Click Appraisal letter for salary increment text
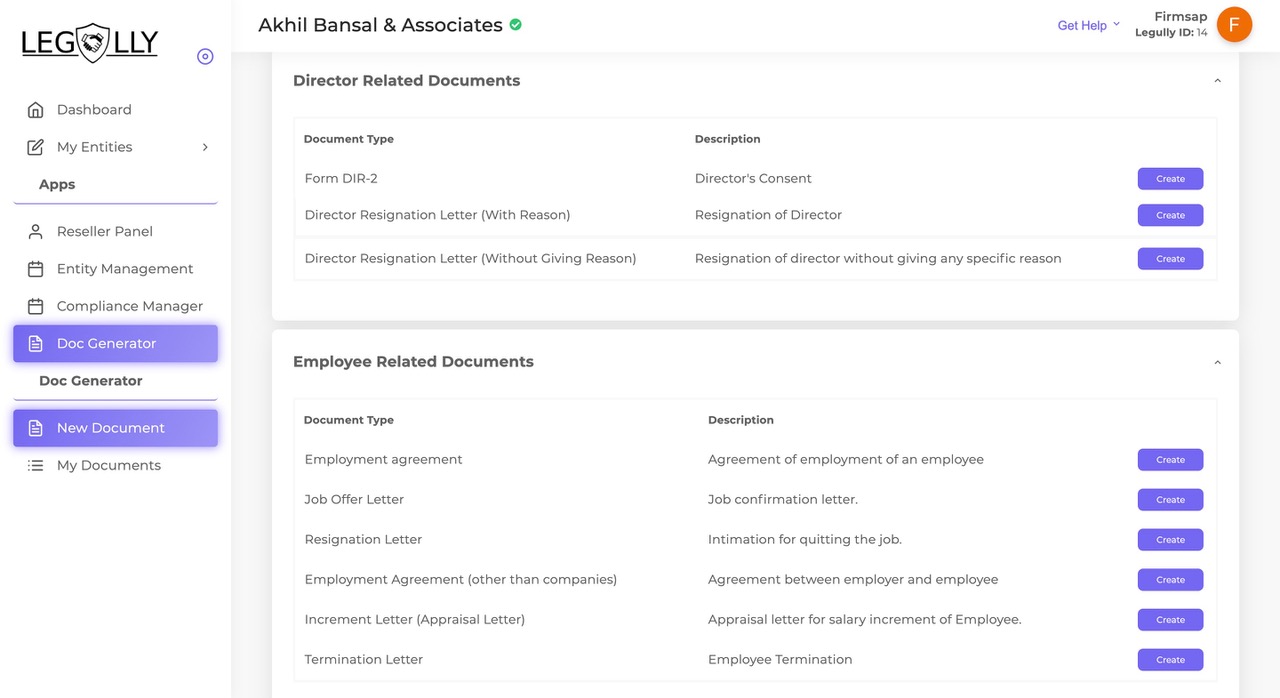 click(865, 620)
